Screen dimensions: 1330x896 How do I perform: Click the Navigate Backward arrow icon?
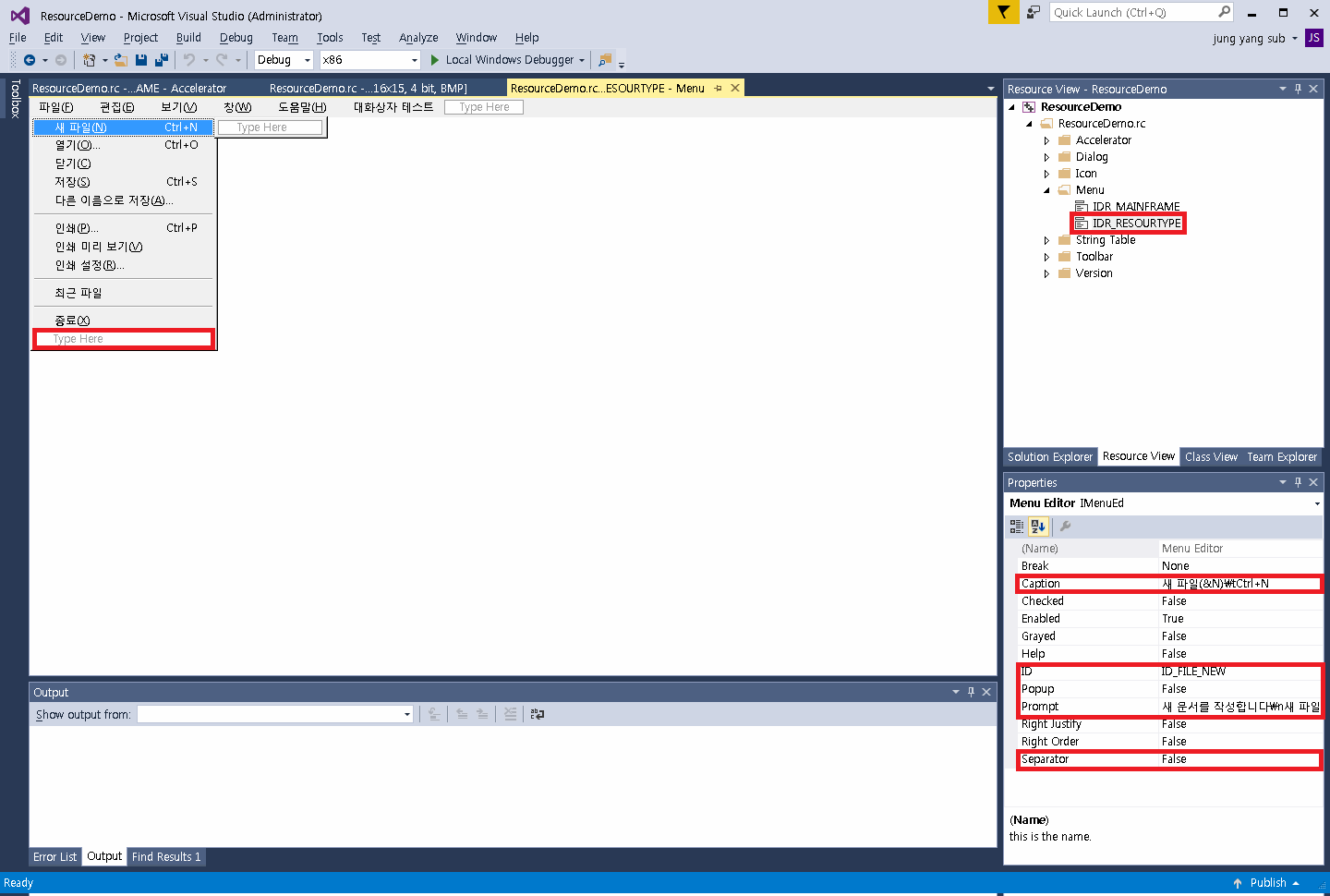click(30, 60)
